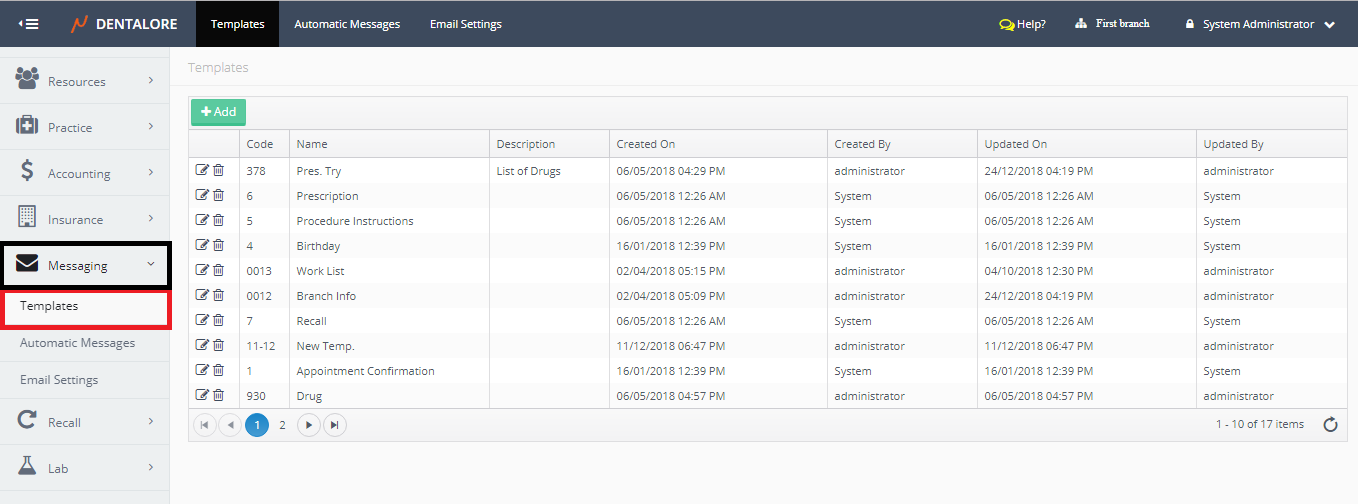Refresh the templates grid
This screenshot has width=1358, height=504.
(x=1330, y=425)
